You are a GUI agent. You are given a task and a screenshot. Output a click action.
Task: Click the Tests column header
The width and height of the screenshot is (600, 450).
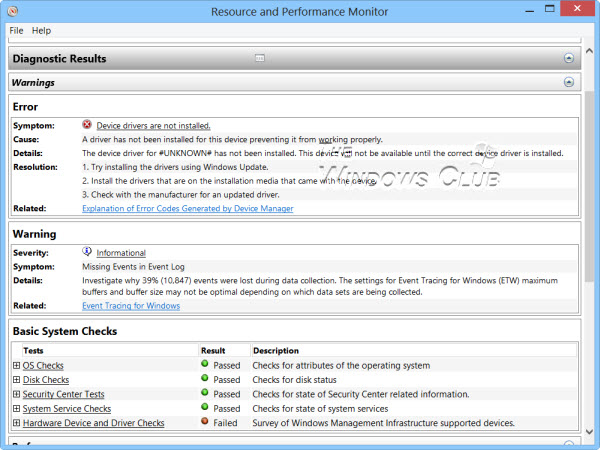pyautogui.click(x=33, y=351)
